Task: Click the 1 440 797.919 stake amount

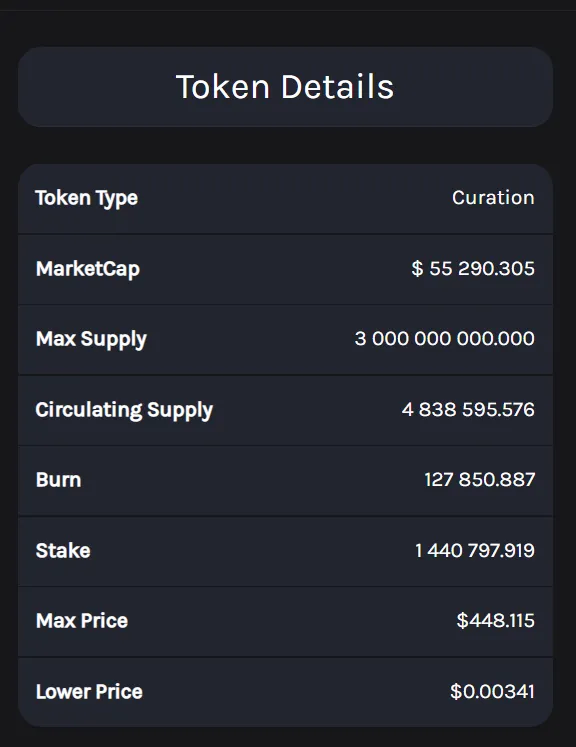Action: click(x=475, y=551)
